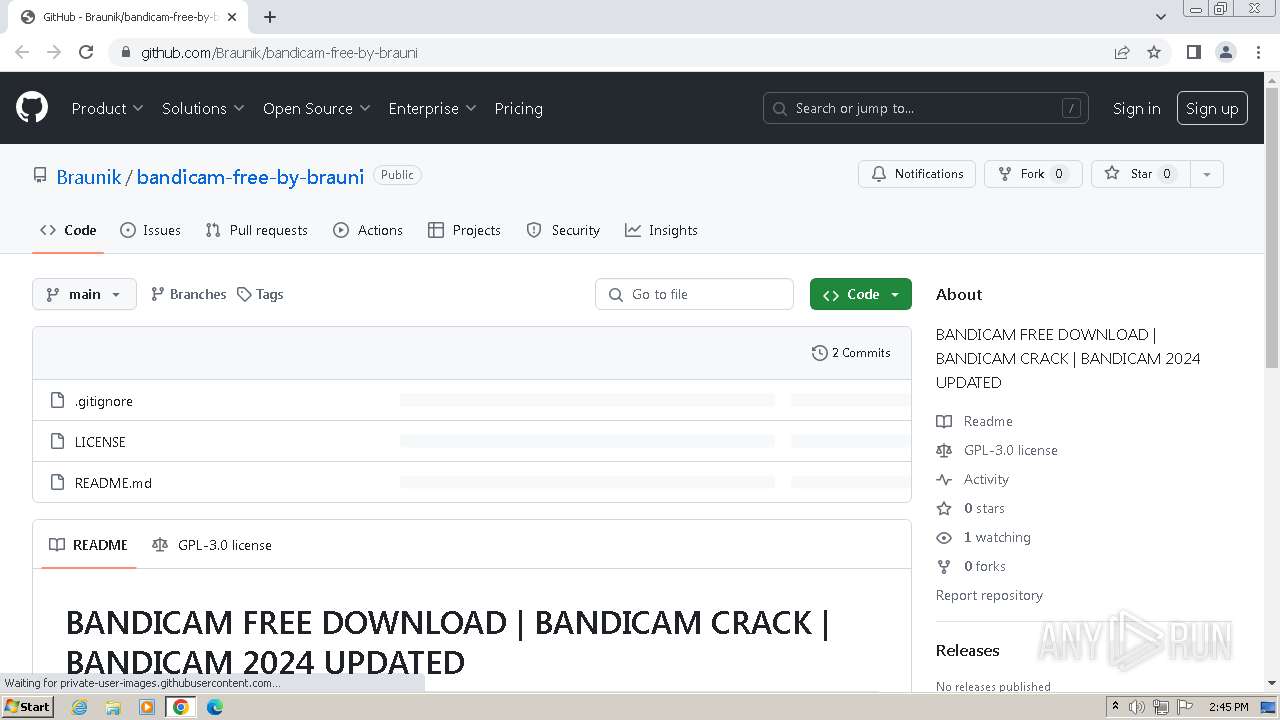Screen dimensions: 1280x720
Task: Select the README tab in file viewer
Action: click(89, 545)
